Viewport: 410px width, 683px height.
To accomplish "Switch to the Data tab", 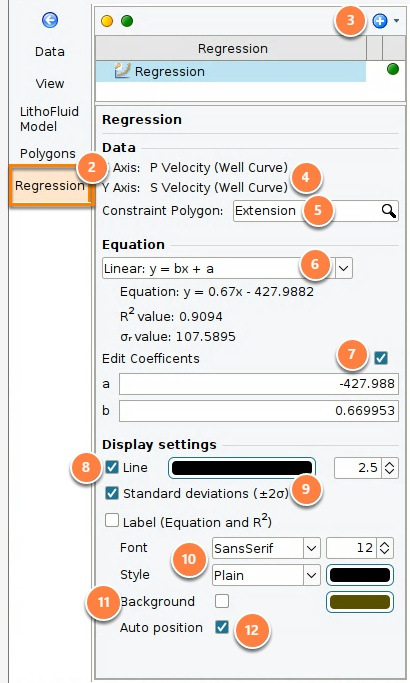I will 50,52.
